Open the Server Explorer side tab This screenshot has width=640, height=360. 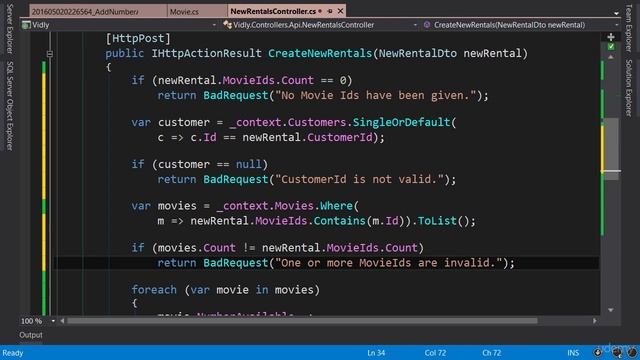pos(10,29)
